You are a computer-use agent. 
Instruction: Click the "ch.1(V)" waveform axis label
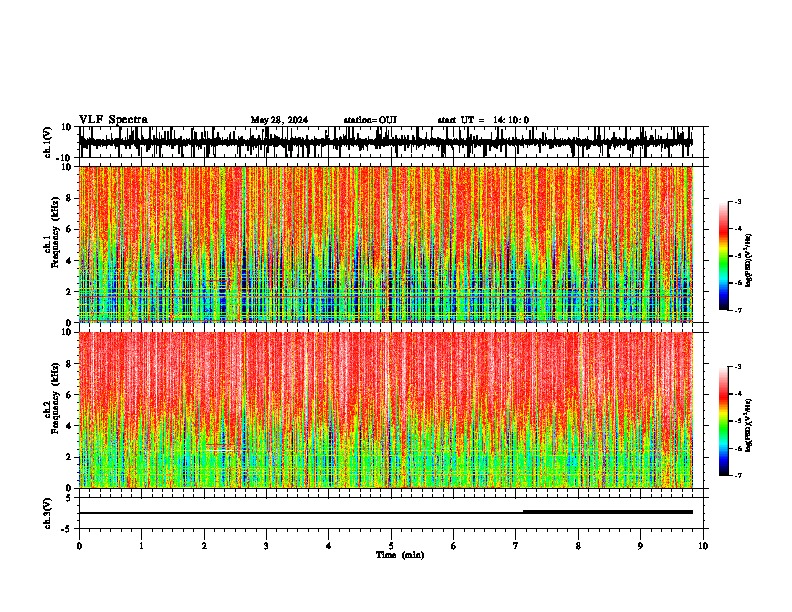pos(48,142)
